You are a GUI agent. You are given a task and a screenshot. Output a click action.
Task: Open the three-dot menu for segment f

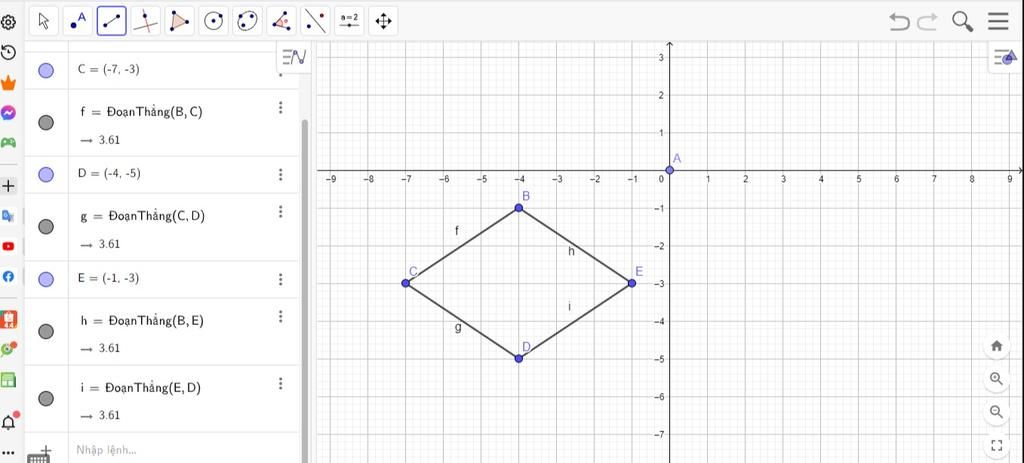(x=281, y=108)
